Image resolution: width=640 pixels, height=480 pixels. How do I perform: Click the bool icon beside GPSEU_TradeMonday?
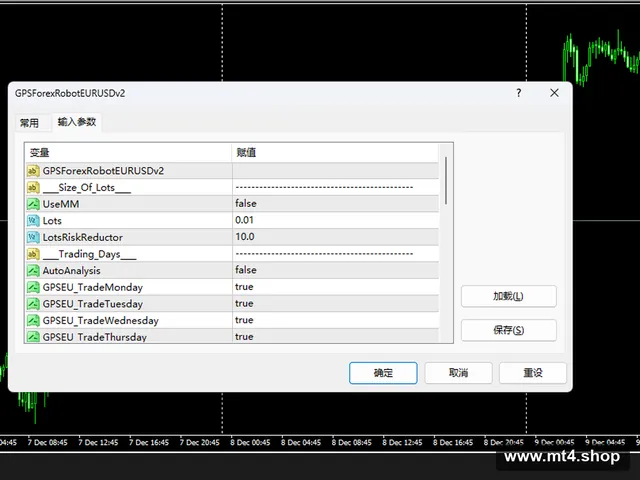pos(33,287)
